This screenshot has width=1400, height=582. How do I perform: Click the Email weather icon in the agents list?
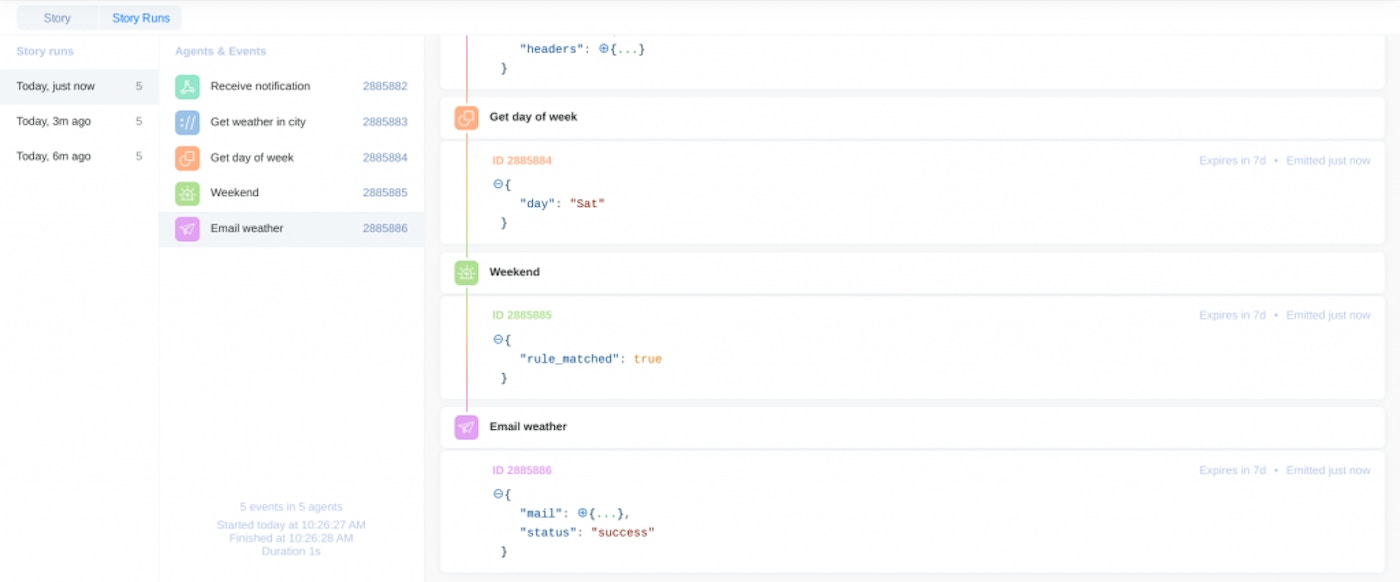click(187, 229)
